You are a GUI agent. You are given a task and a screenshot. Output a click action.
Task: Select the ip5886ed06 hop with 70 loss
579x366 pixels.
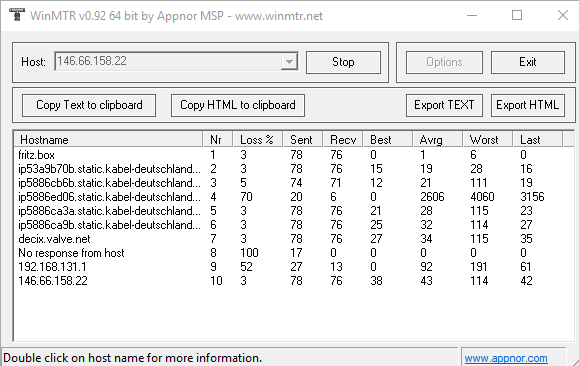tap(294, 197)
